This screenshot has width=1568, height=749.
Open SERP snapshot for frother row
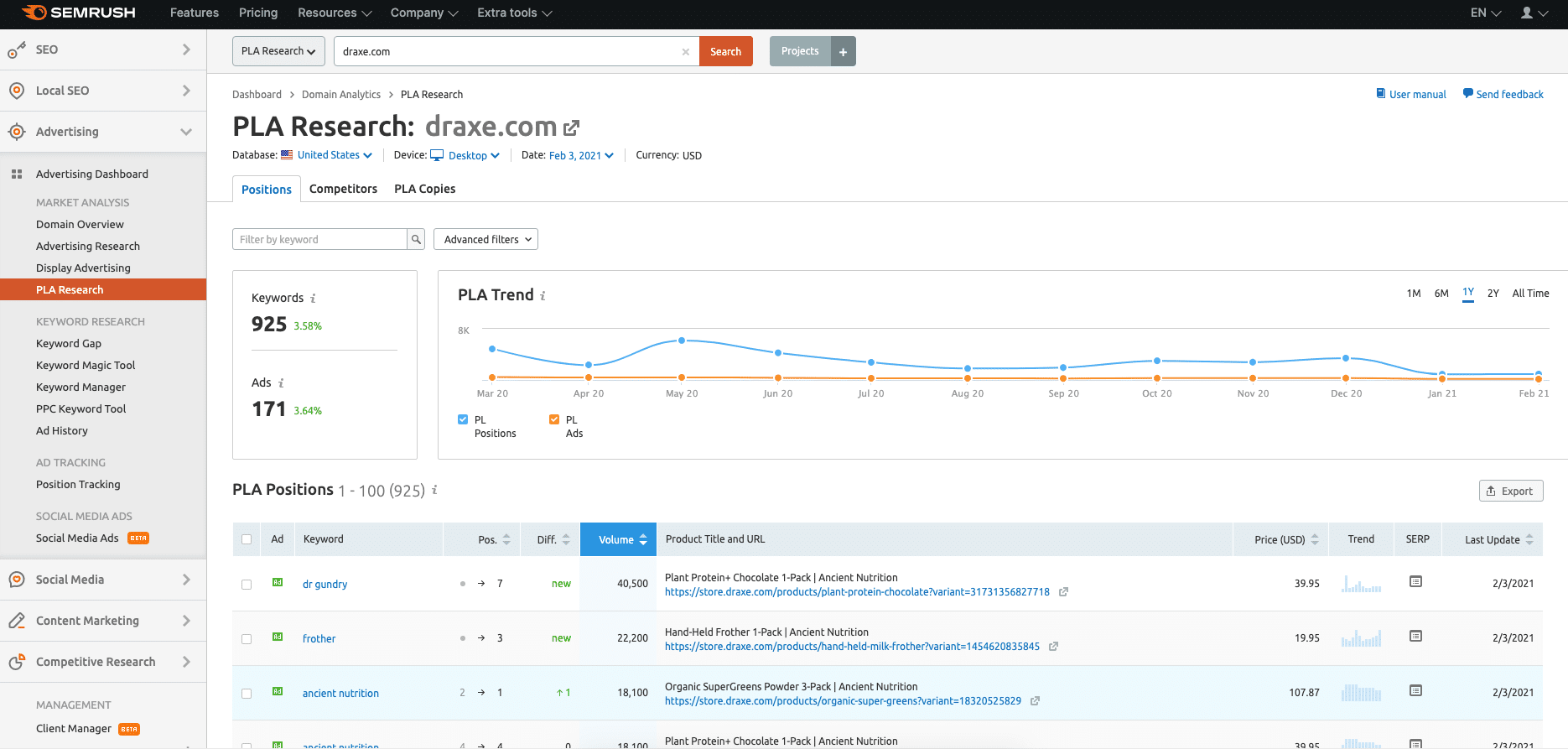[1415, 636]
